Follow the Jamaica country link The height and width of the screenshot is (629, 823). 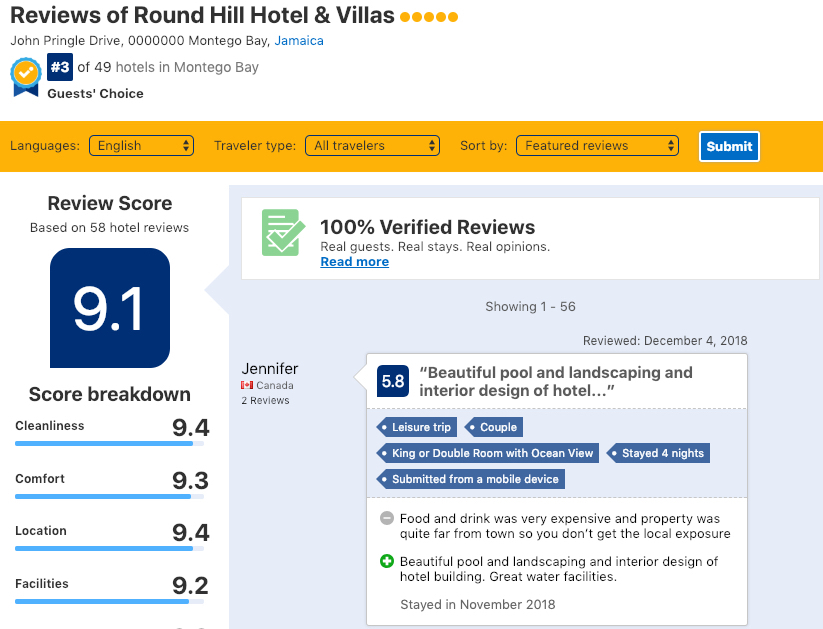(299, 40)
